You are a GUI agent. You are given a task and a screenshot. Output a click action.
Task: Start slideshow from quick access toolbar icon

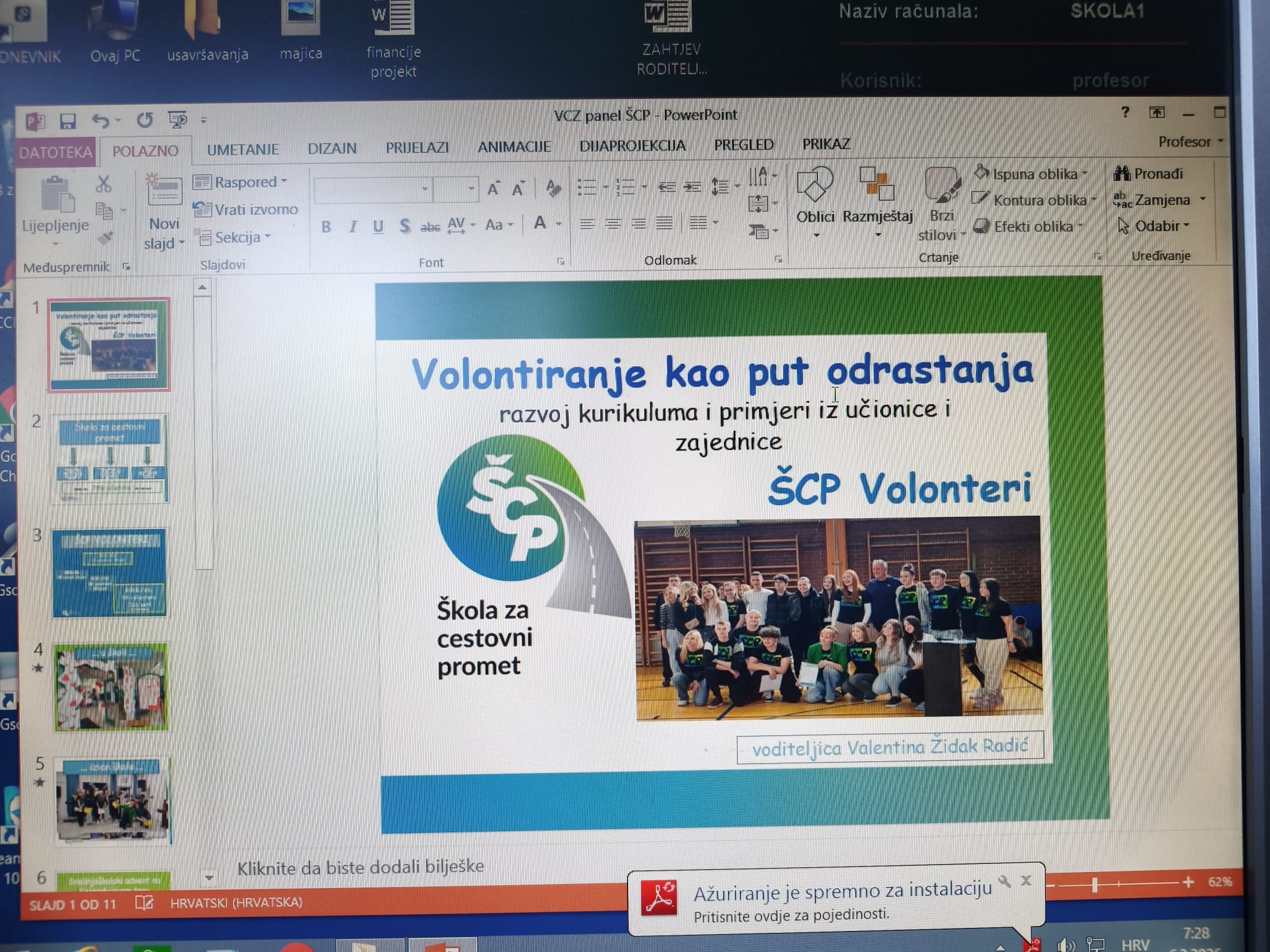pos(177,120)
